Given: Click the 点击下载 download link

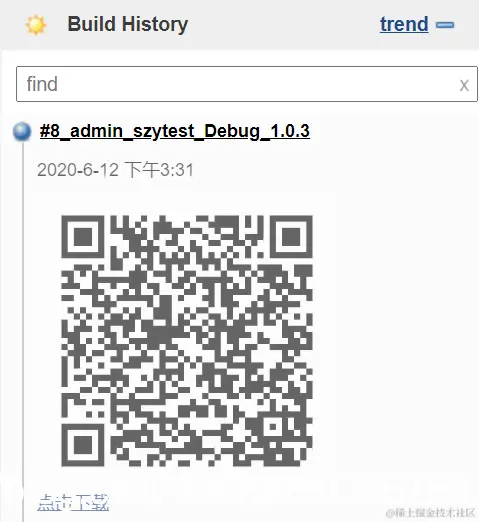Looking at the screenshot, I should 73,503.
